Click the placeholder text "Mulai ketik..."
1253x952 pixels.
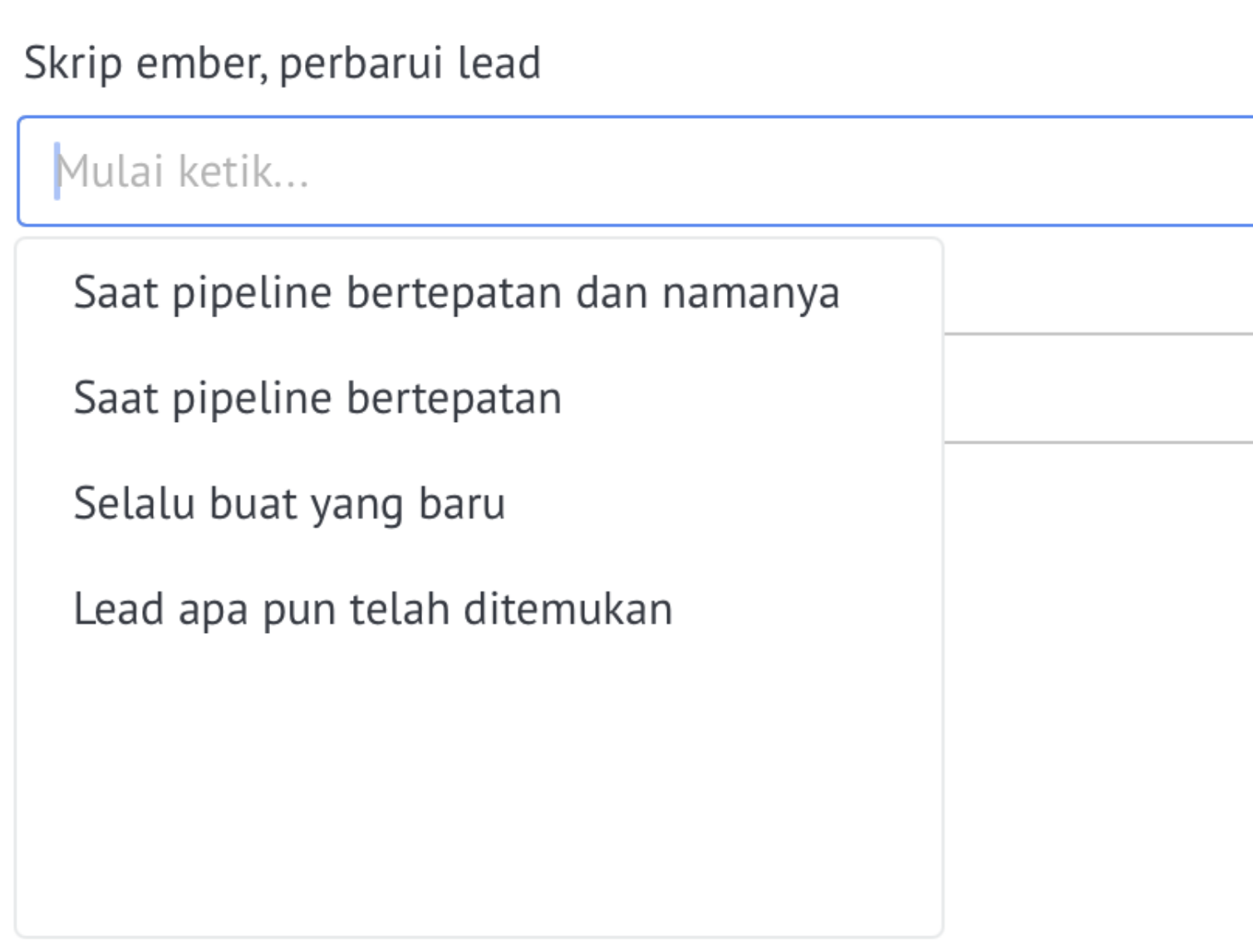pyautogui.click(x=183, y=172)
